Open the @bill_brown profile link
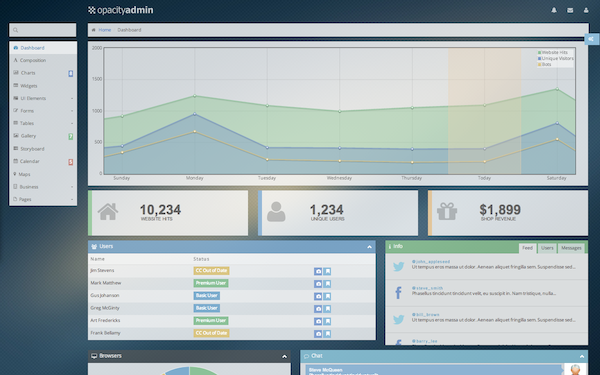 [426, 315]
